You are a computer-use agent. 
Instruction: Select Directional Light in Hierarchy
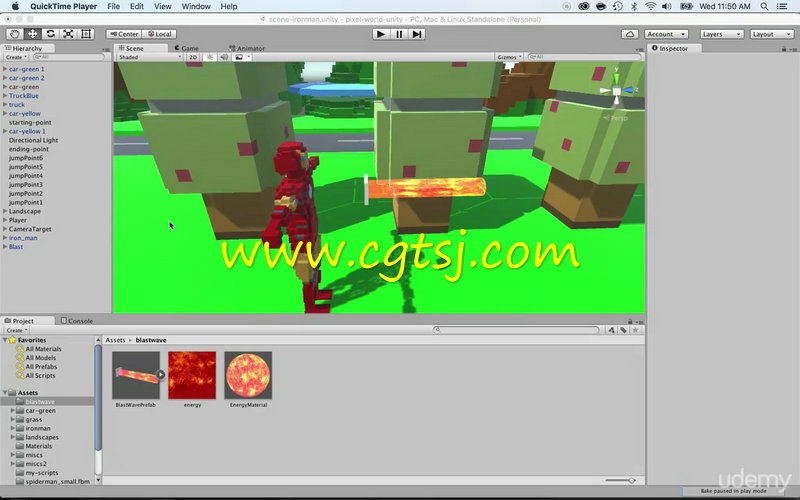34,140
